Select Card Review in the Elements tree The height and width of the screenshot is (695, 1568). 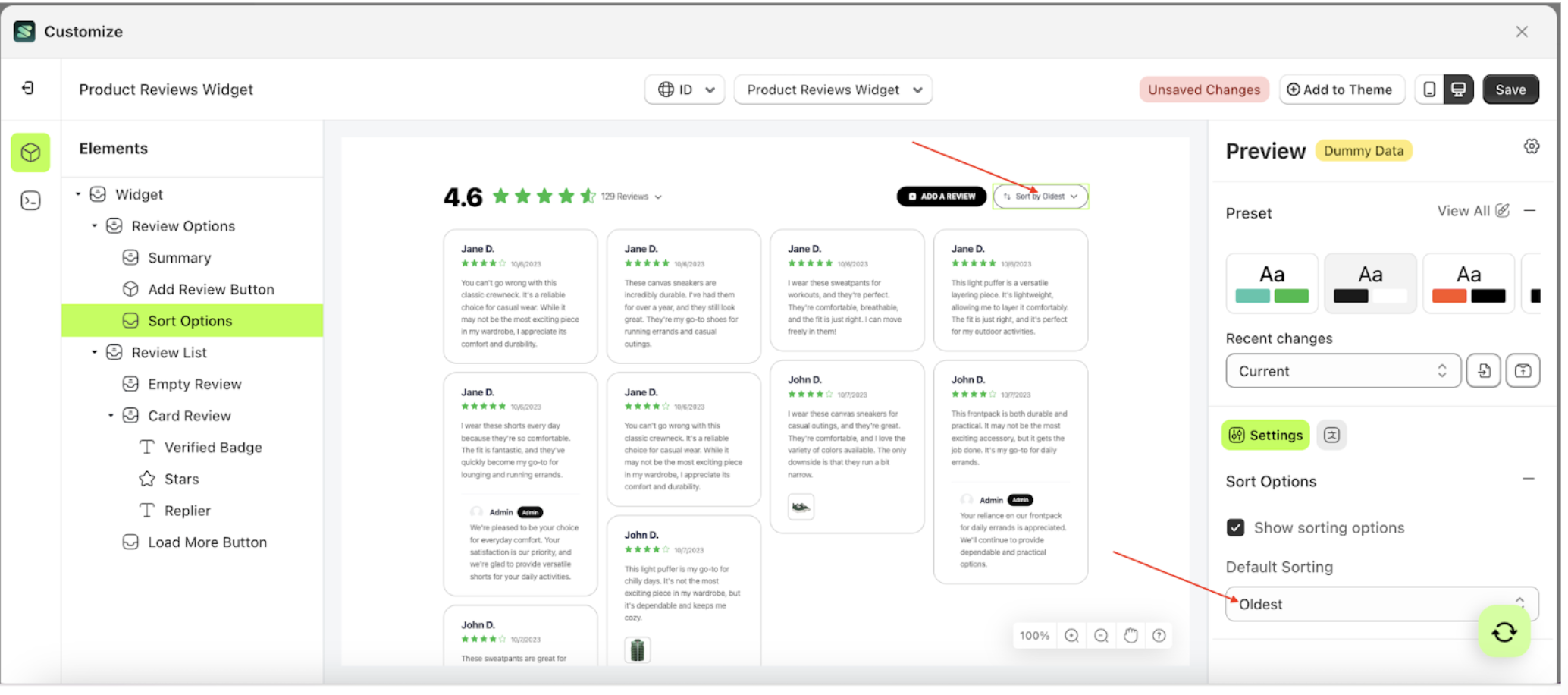pyautogui.click(x=189, y=415)
